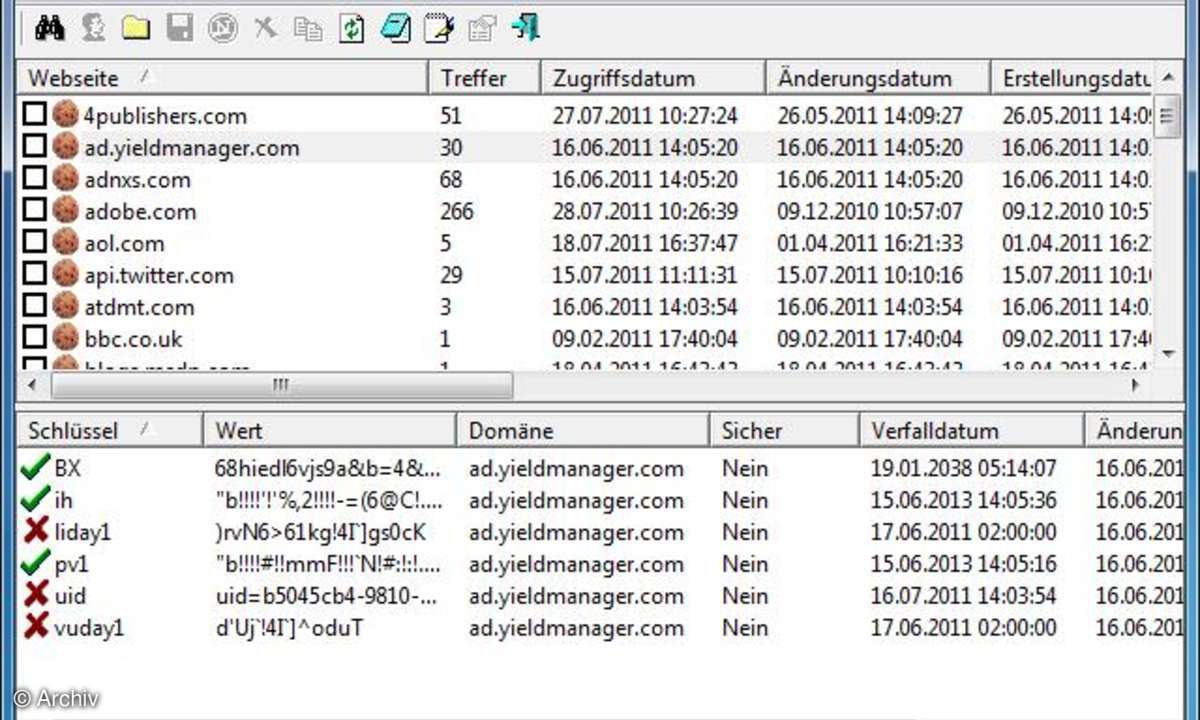The image size is (1200, 720).
Task: Sort by Schlüssel column header
Action: pyautogui.click(x=109, y=431)
